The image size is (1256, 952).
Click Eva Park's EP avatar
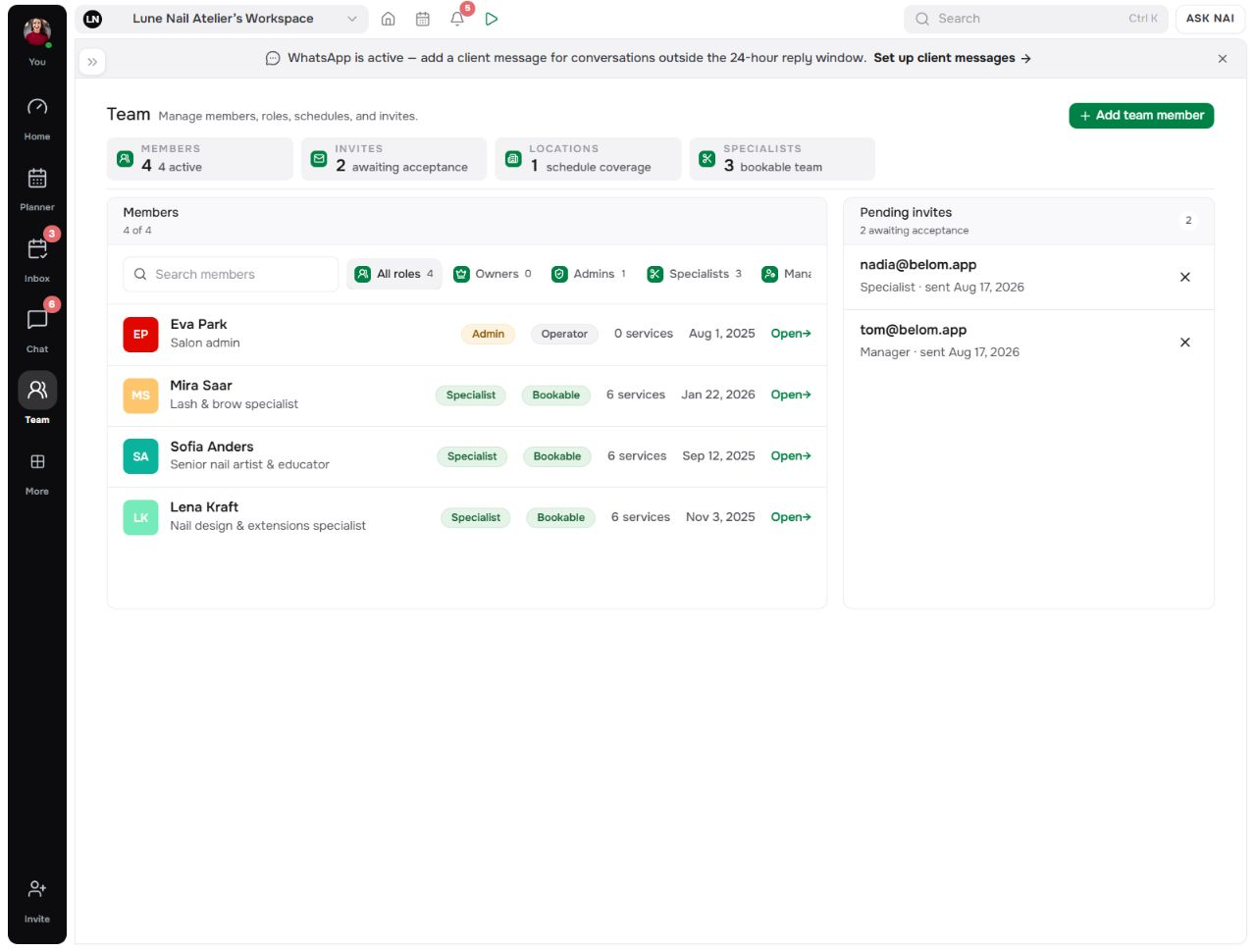click(x=140, y=335)
